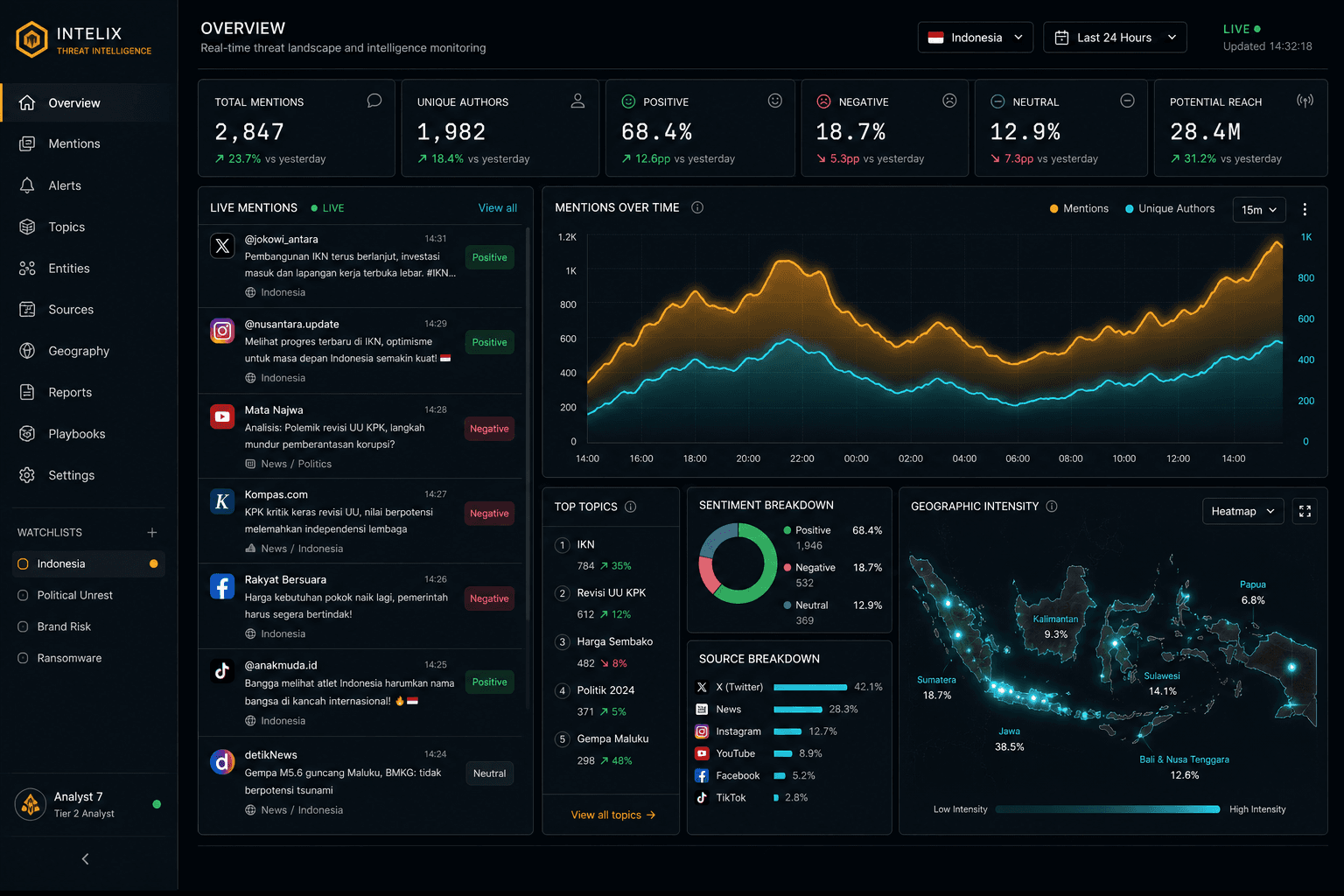Click the Entities sidebar icon
1344x896 pixels.
point(27,268)
